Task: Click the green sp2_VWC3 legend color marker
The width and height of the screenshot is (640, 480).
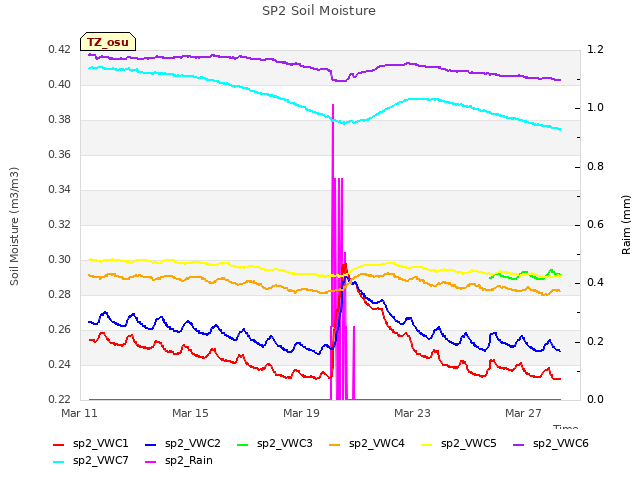Action: coord(243,444)
